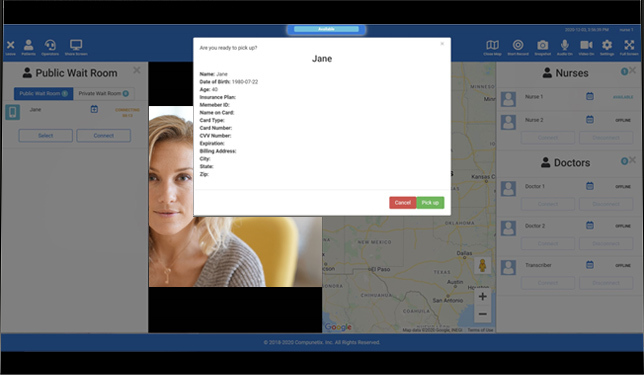Click Nurse 2 calendar icon

tap(590, 120)
